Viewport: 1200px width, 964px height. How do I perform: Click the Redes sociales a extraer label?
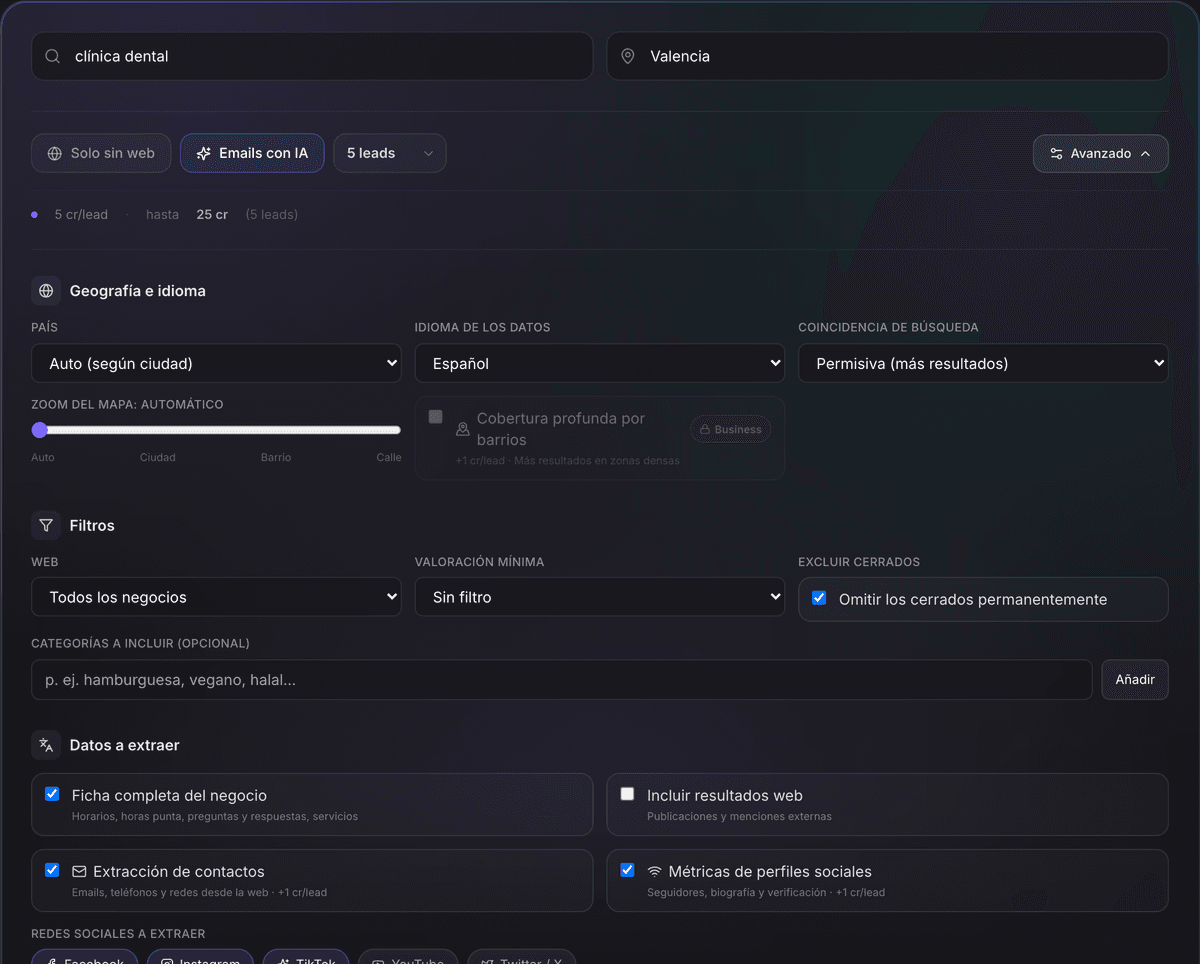point(118,934)
